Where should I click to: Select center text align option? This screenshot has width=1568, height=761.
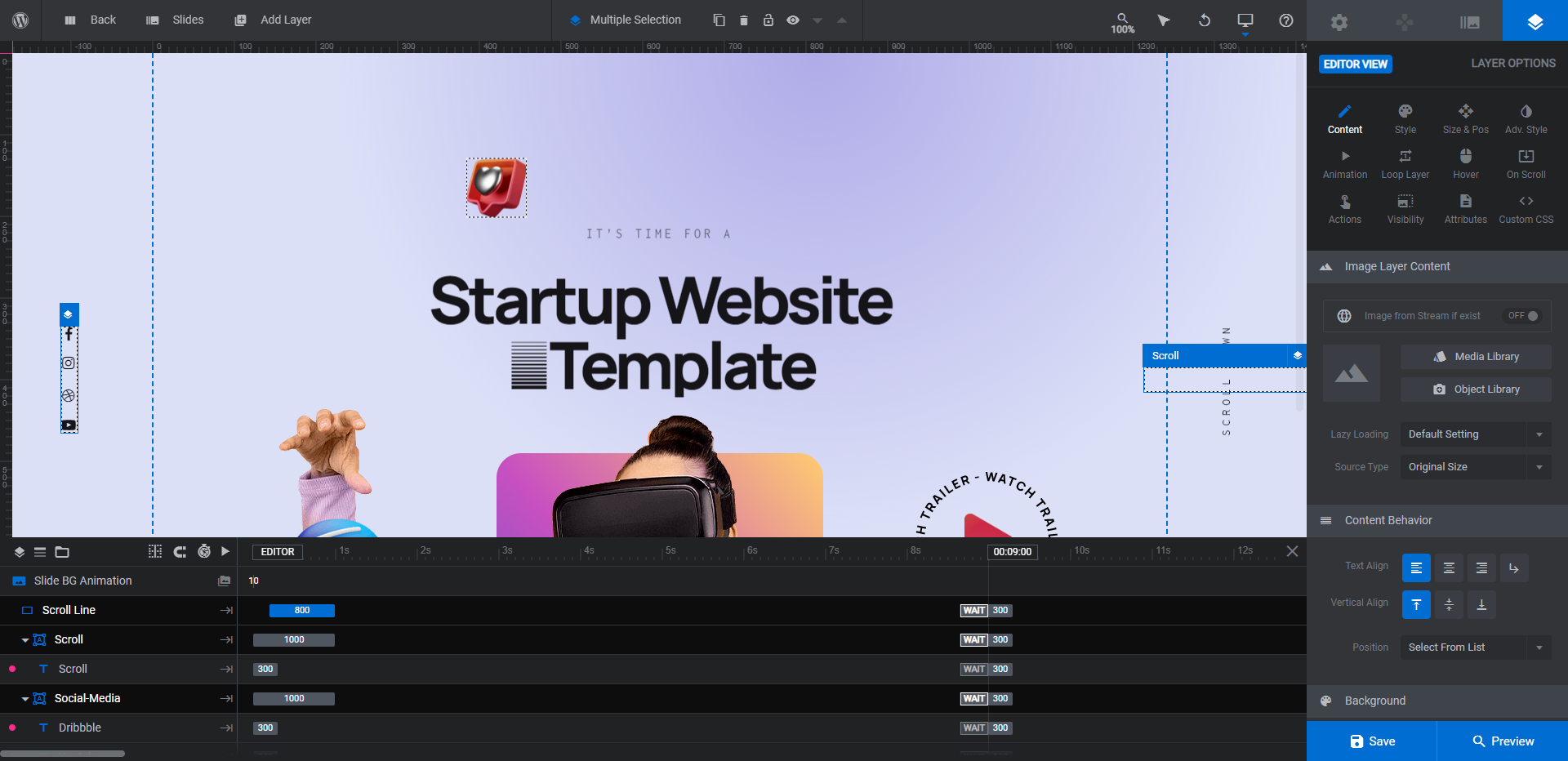[x=1449, y=567]
